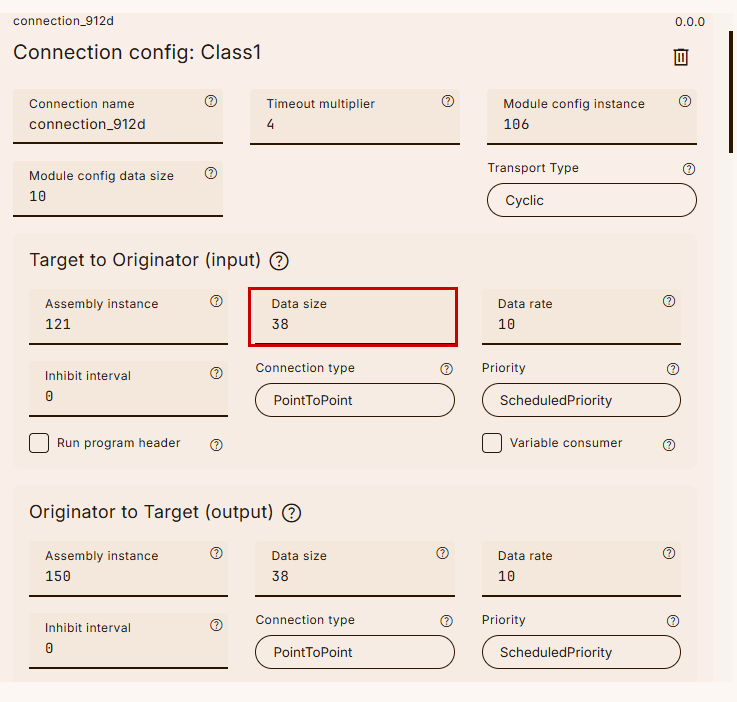Enable the Run program header checkbox
The image size is (737, 702).
pyautogui.click(x=39, y=443)
